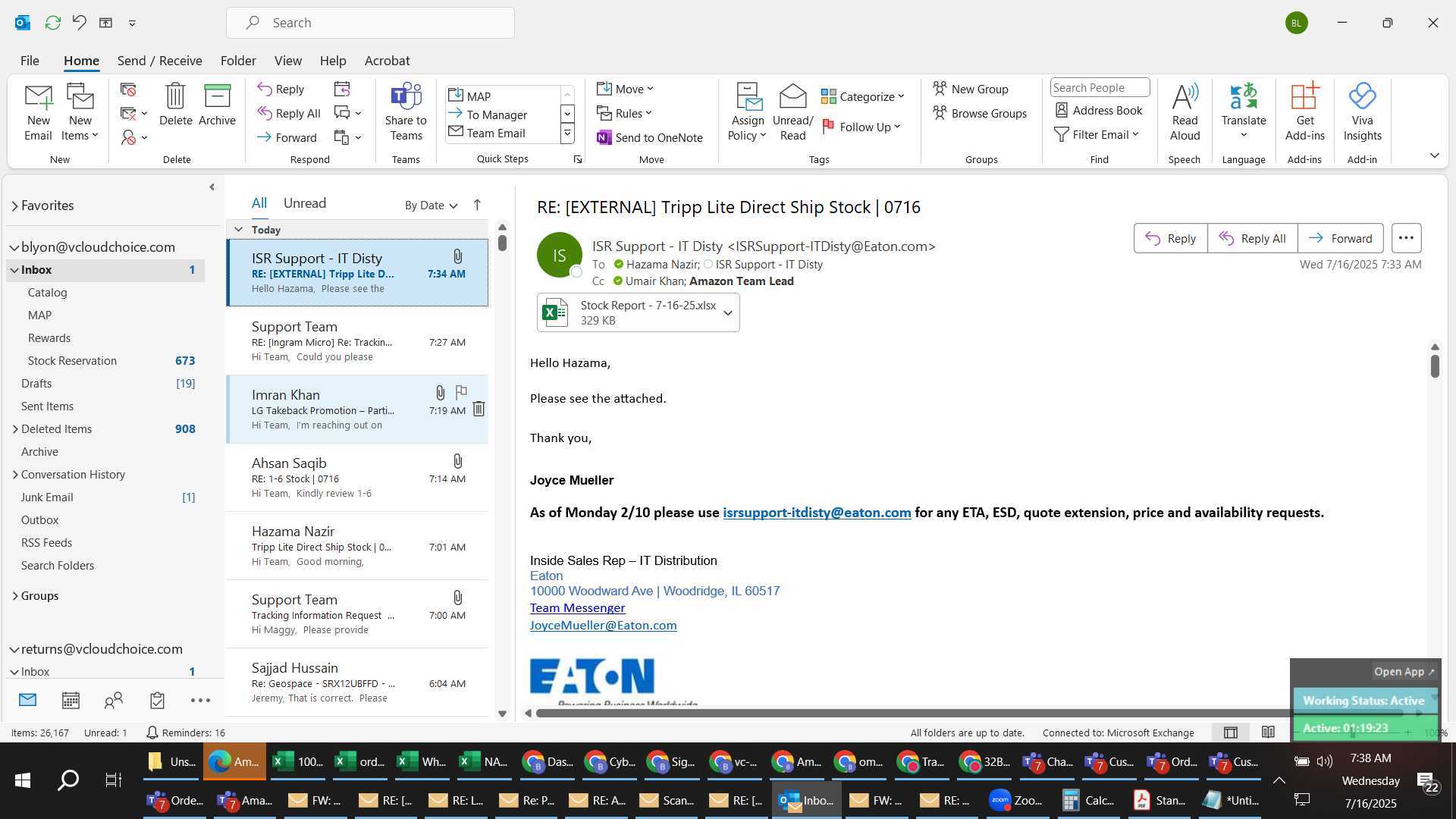The width and height of the screenshot is (1456, 819).
Task: Click the Send/Receive sync icon in title bar
Action: point(52,23)
